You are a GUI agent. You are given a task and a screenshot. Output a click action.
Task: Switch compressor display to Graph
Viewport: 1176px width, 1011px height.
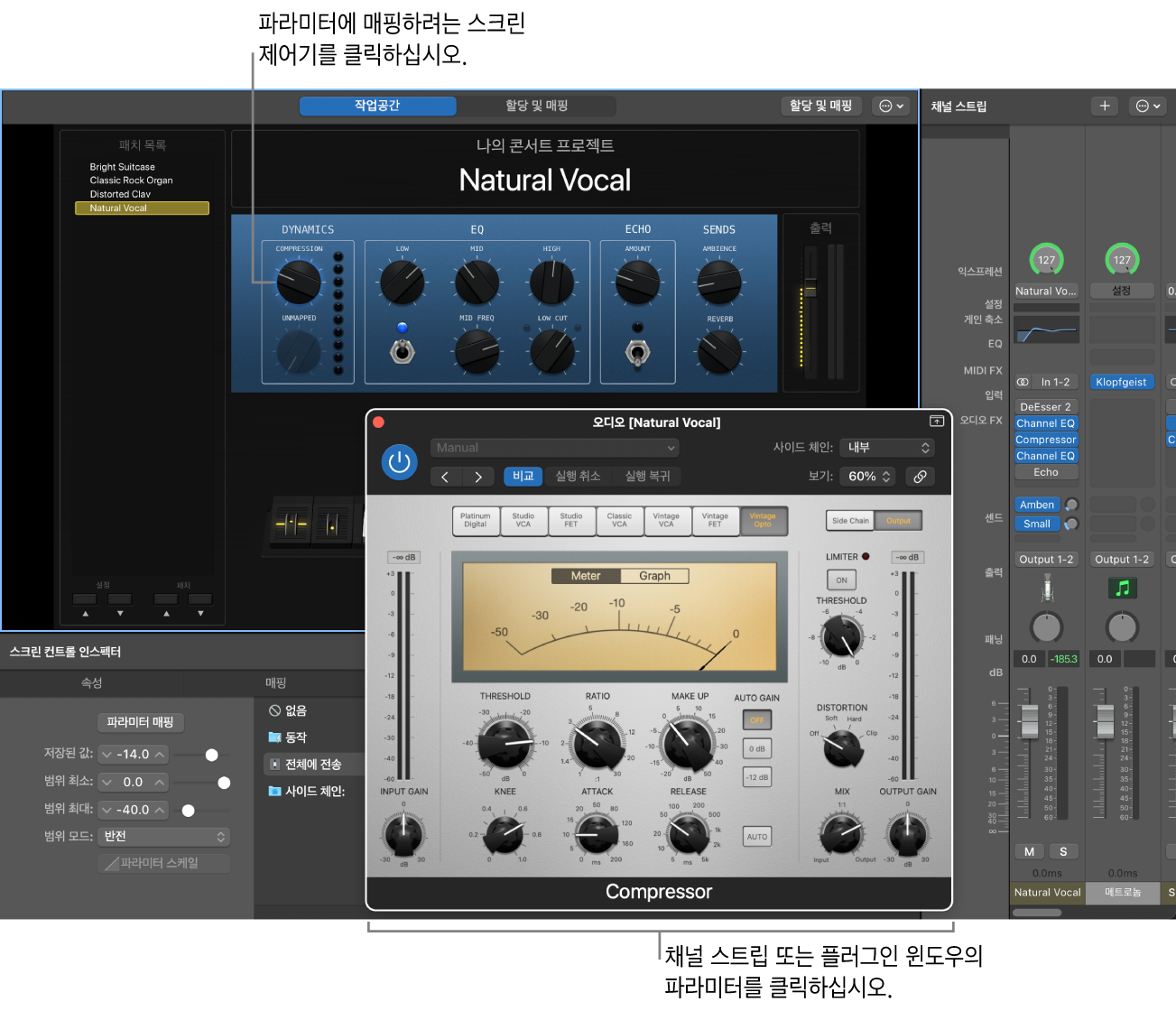point(654,576)
